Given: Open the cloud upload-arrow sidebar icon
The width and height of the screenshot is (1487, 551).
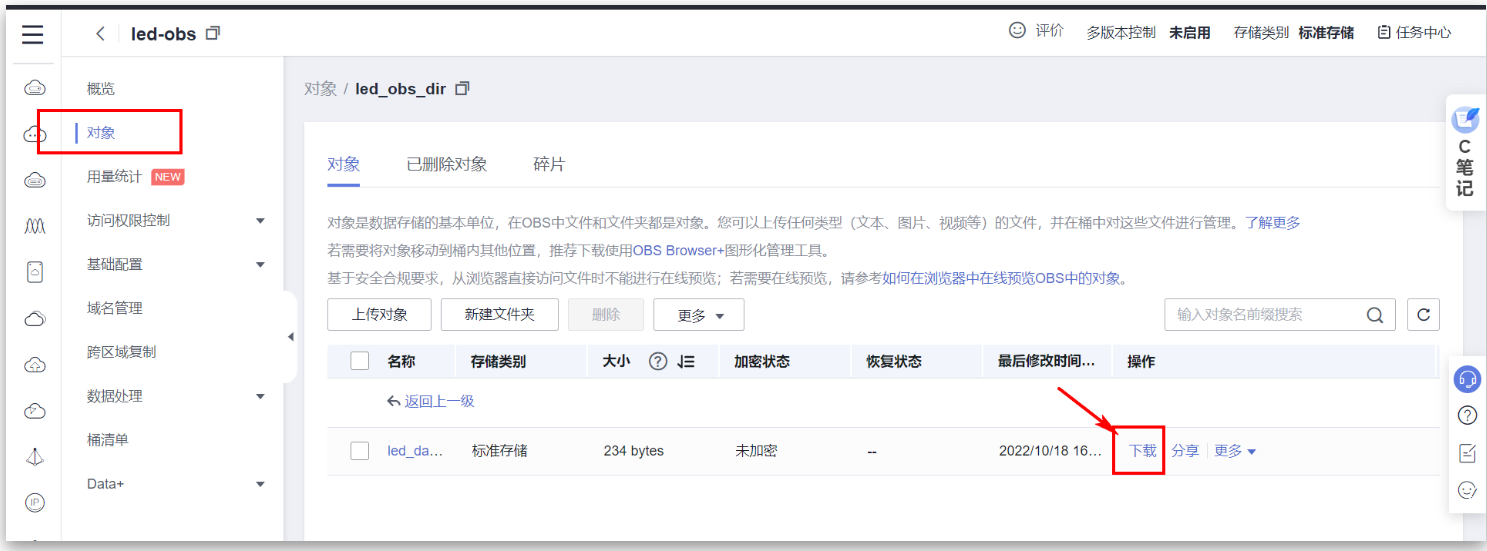Looking at the screenshot, I should tap(34, 365).
